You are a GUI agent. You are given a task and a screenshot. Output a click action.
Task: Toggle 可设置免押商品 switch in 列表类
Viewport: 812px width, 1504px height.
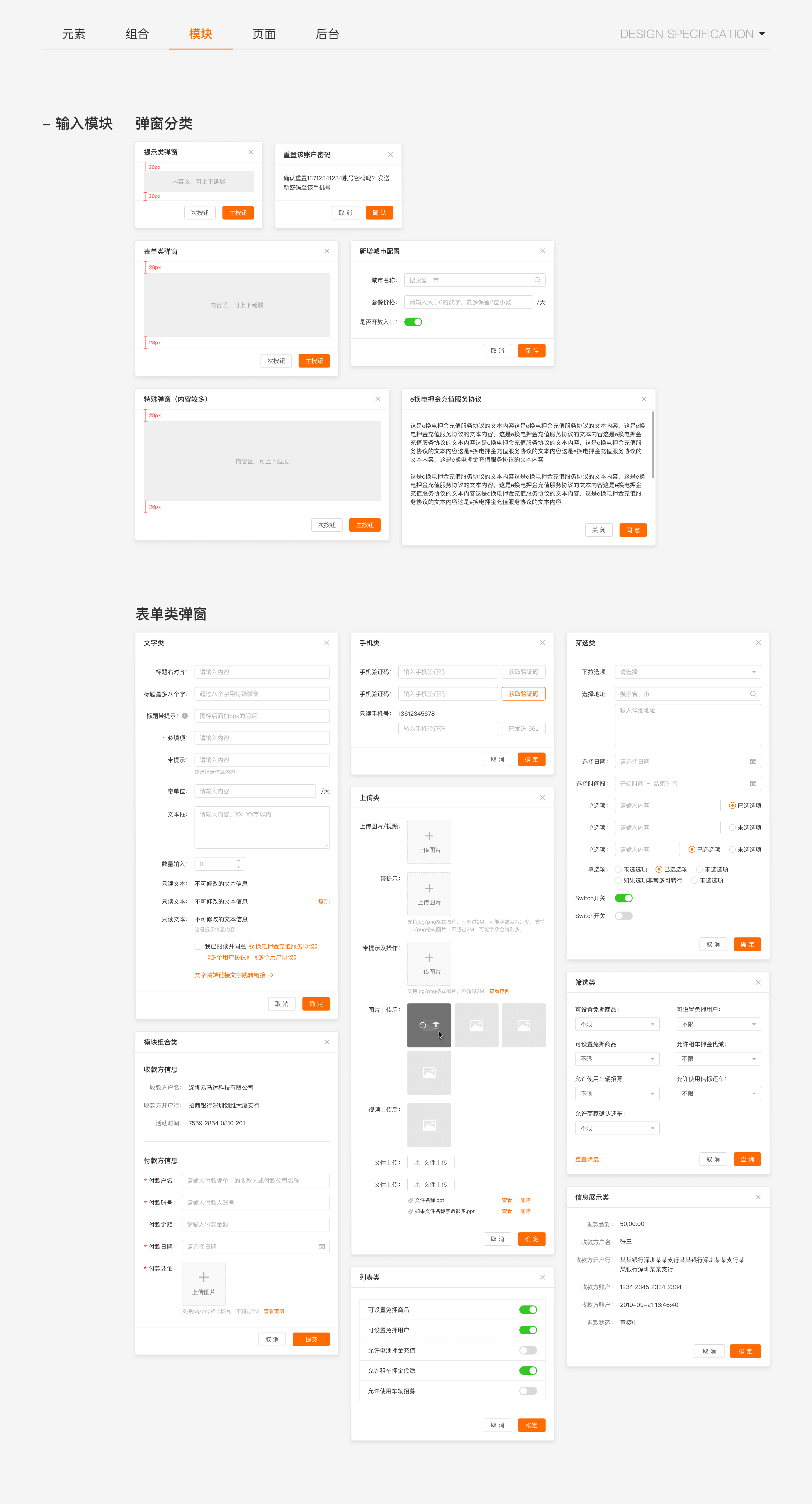click(x=528, y=1310)
